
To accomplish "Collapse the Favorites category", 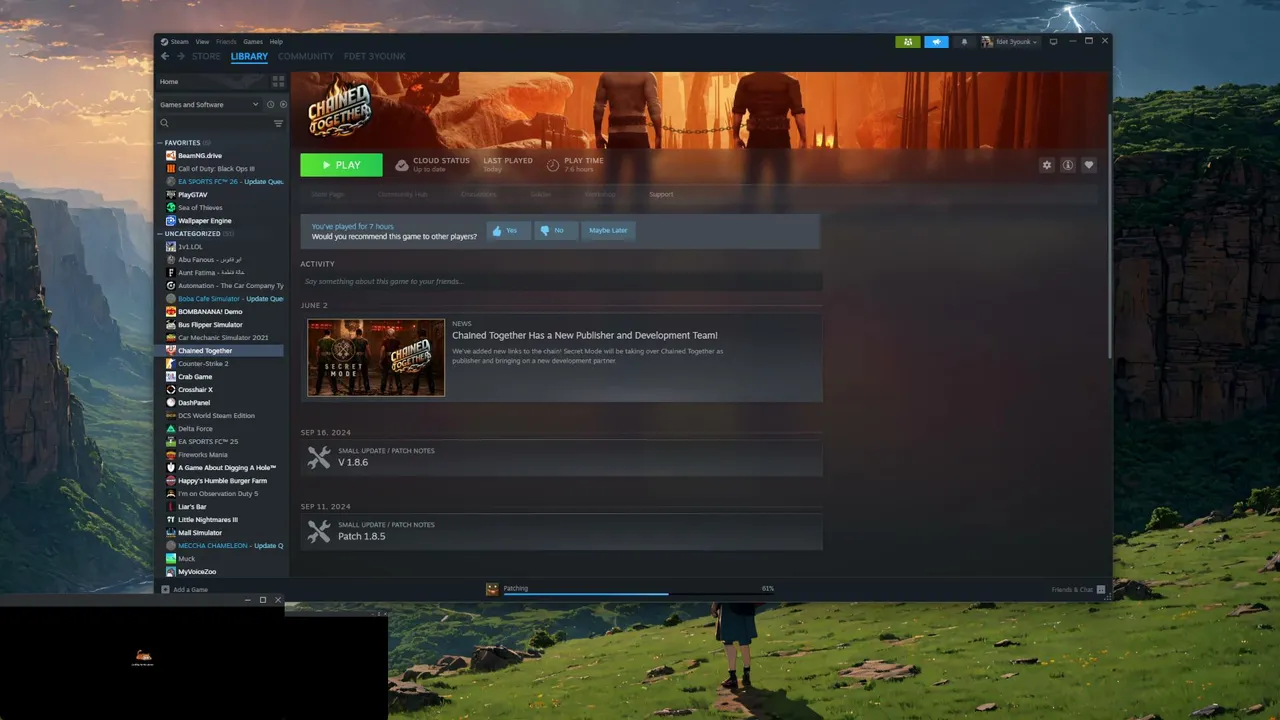I will click(161, 143).
